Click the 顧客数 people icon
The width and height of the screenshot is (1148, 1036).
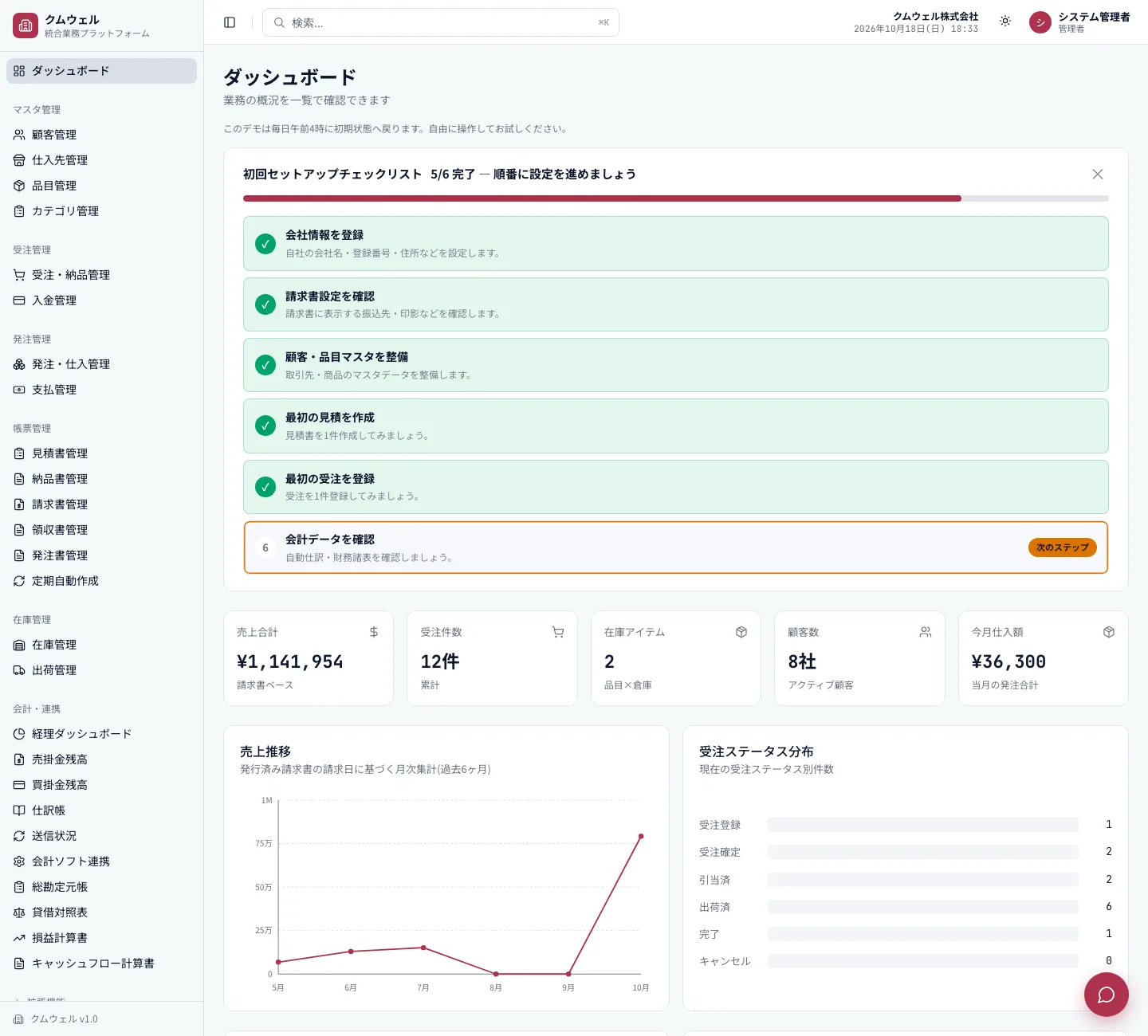(926, 632)
